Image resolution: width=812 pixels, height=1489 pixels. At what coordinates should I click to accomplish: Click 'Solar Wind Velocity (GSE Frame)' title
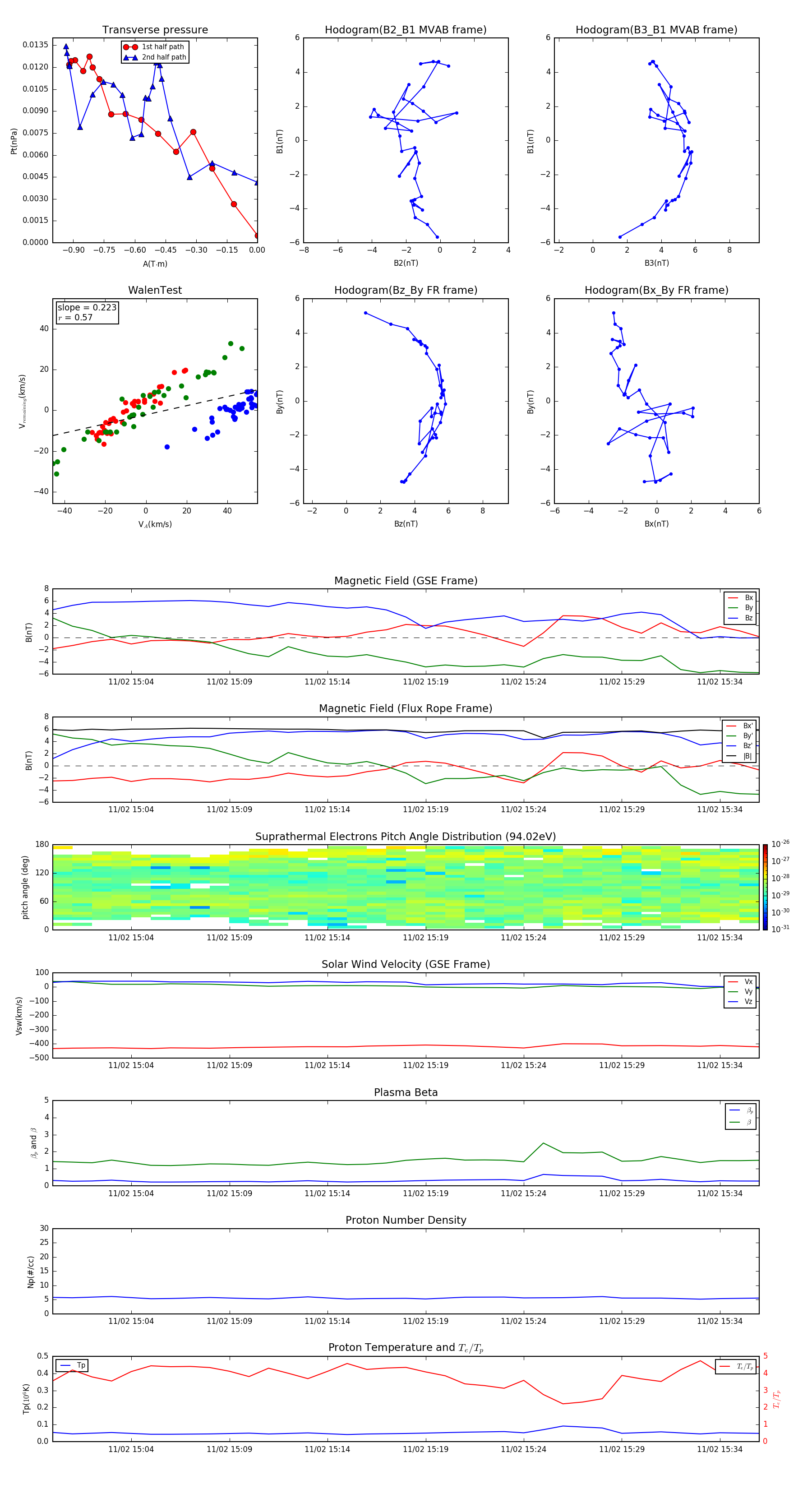coord(406,964)
